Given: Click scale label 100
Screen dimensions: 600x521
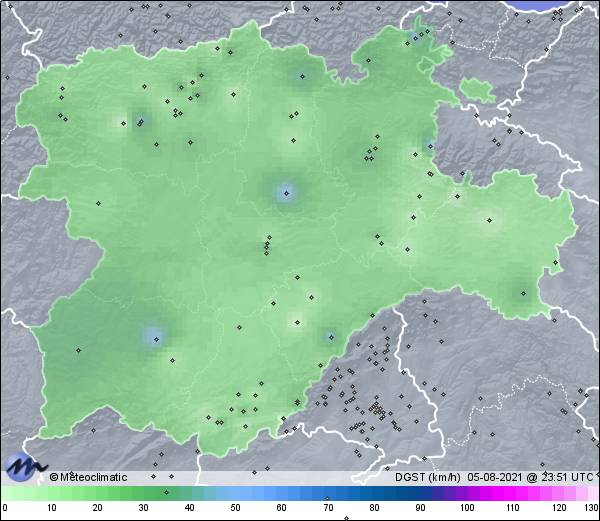Looking at the screenshot, I should coord(467,508).
